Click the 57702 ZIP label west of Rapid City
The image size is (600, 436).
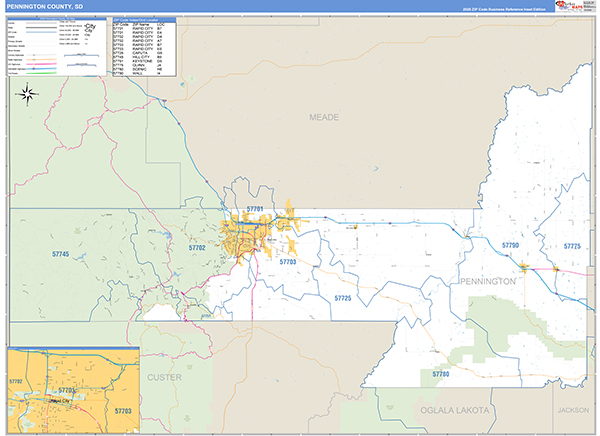[196, 246]
